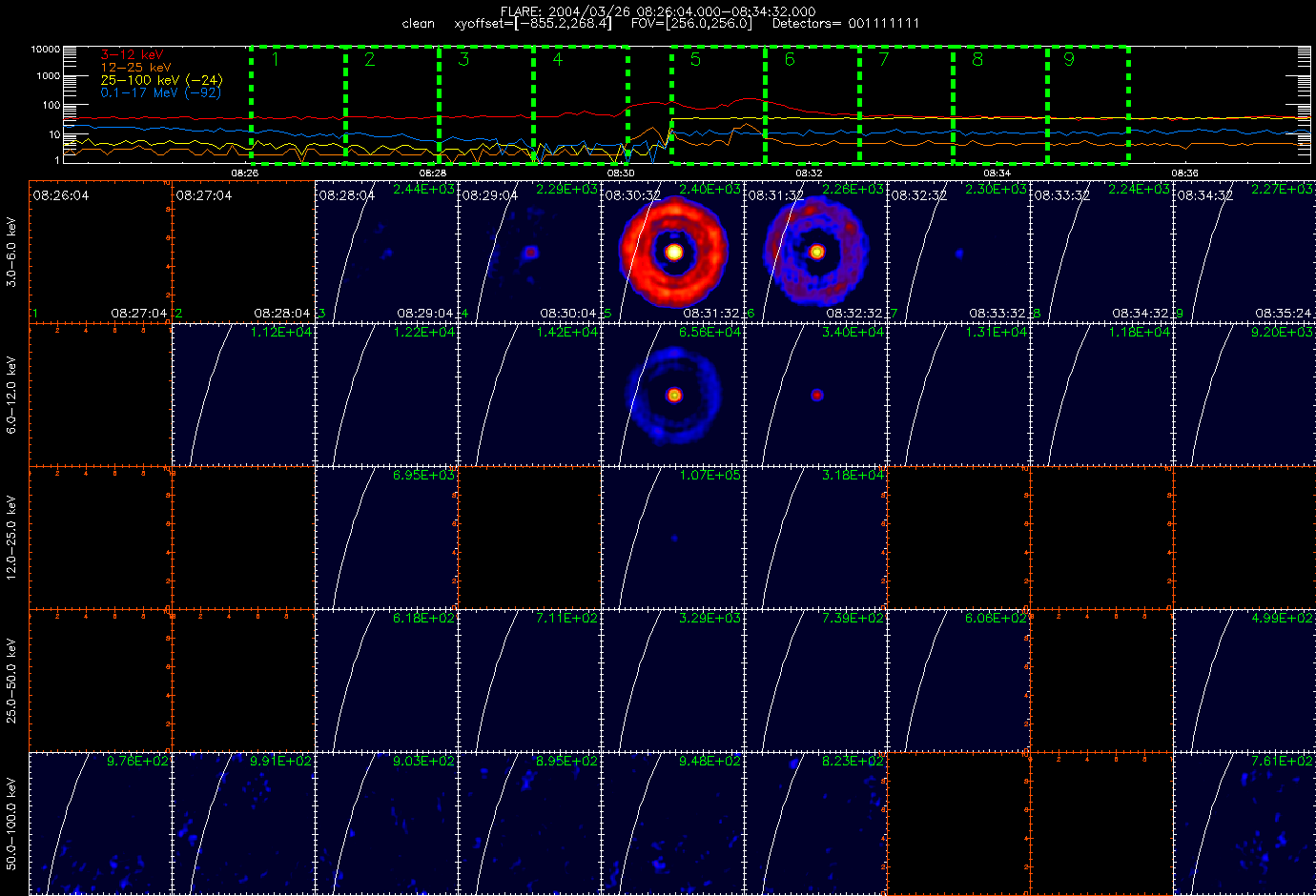Click the '3.0-6.0 keV' row label

pyautogui.click(x=12, y=252)
